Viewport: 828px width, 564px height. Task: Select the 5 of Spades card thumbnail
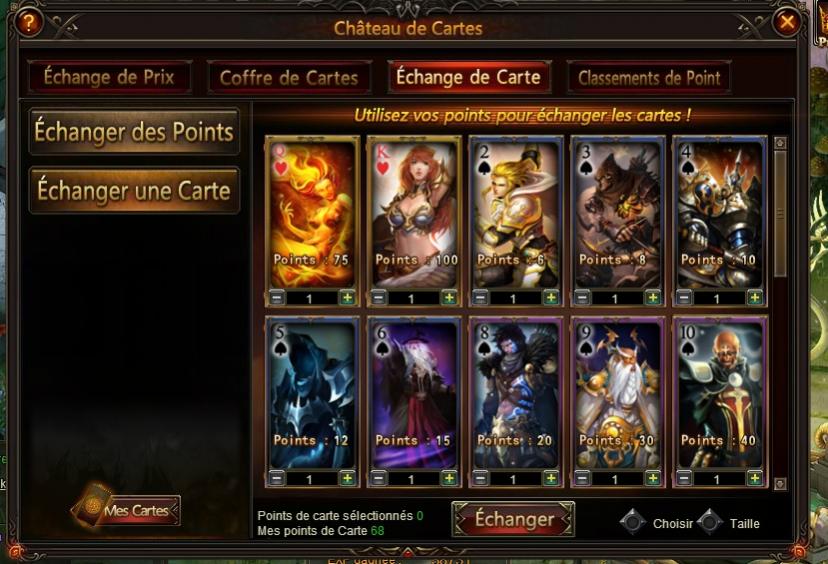pos(312,394)
